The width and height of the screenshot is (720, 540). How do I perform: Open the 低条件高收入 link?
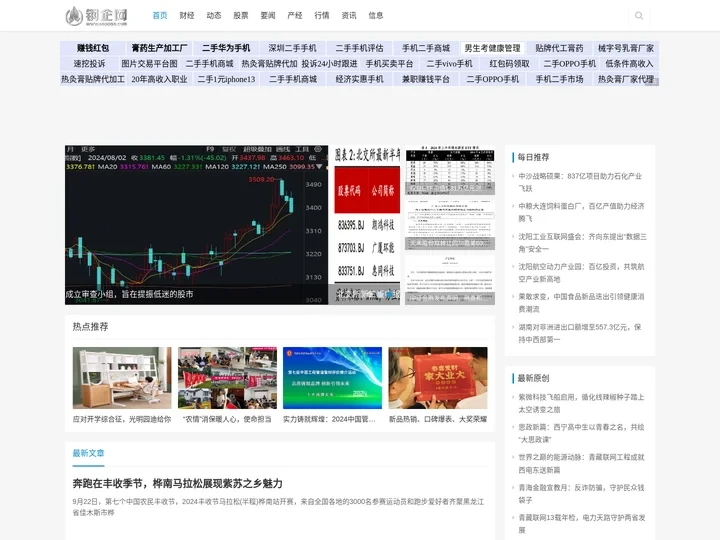(x=629, y=64)
